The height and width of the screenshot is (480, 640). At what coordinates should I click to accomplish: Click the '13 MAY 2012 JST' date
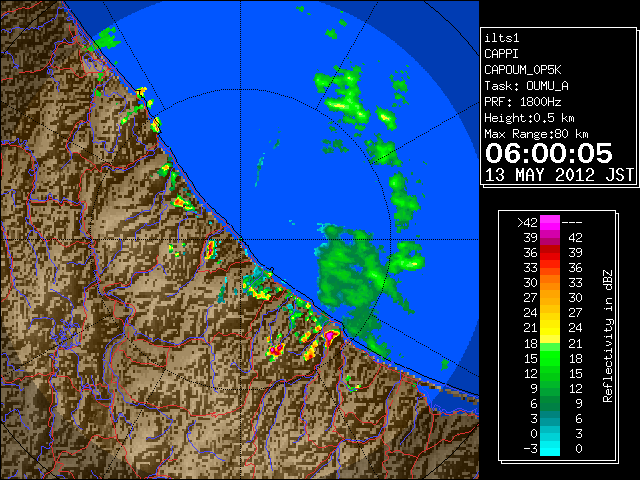[x=559, y=175]
